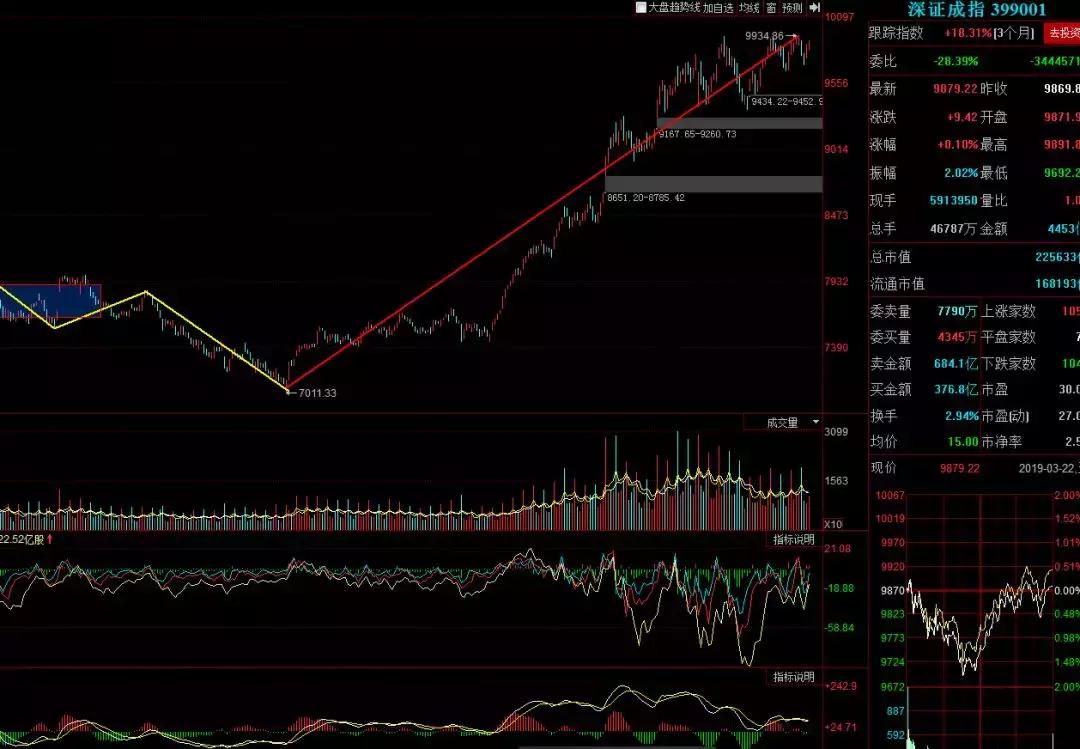Click the 总市值 label

tap(891, 257)
